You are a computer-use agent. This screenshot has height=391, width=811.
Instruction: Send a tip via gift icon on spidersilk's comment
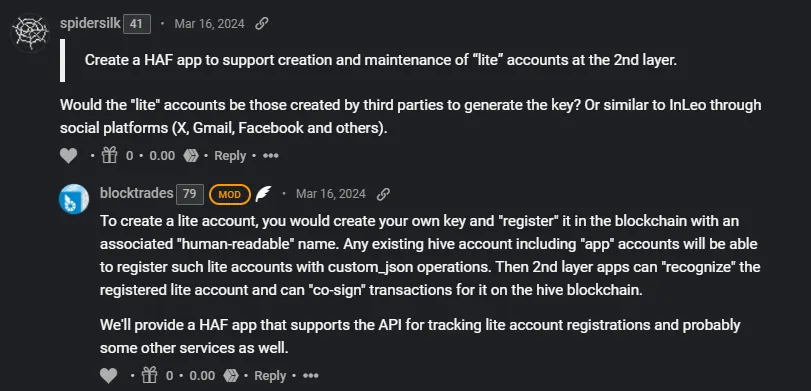(110, 155)
